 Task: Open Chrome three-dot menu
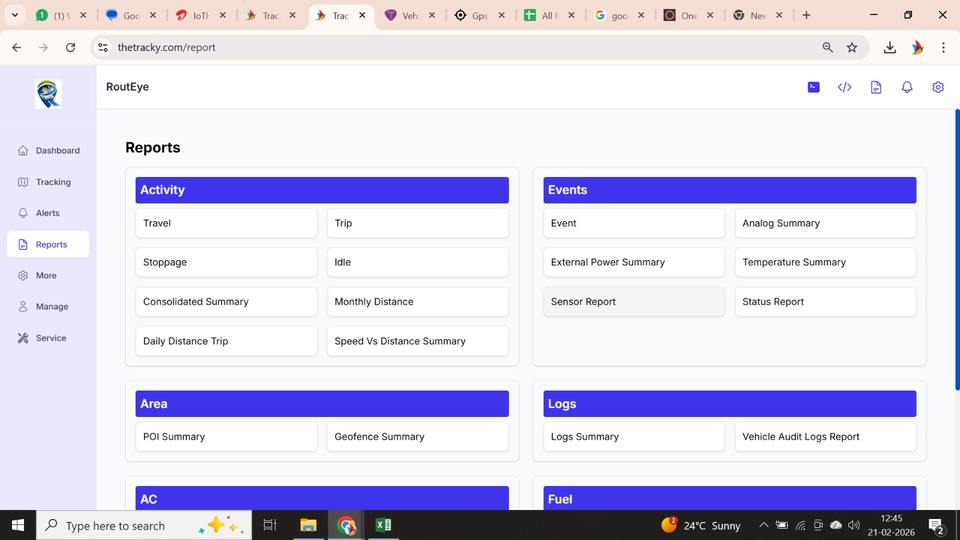pos(943,47)
